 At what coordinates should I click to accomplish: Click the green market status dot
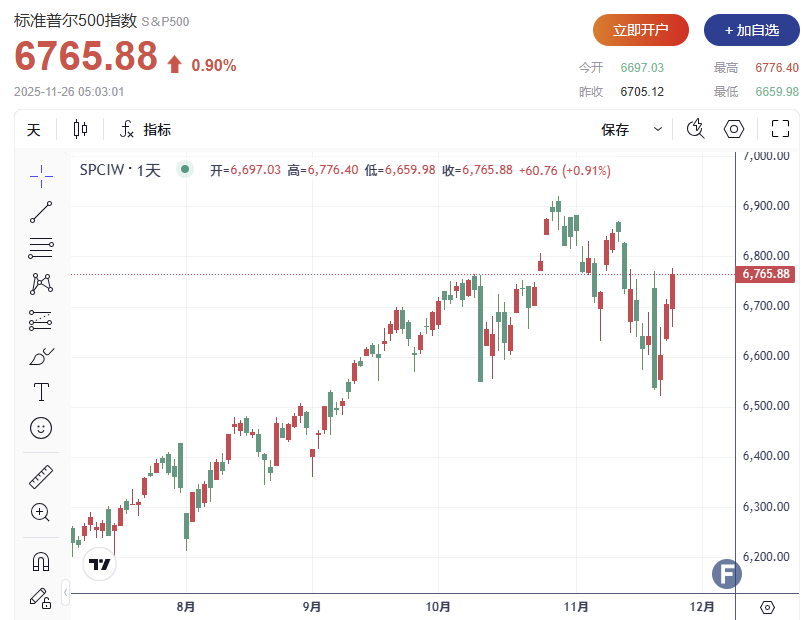click(184, 170)
